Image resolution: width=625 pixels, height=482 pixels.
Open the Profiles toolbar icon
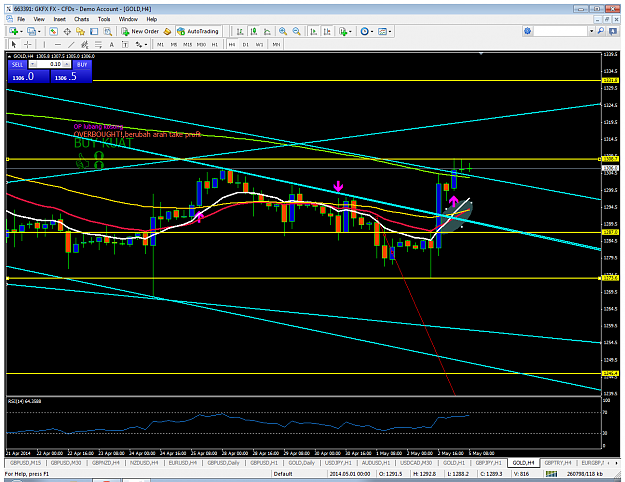tap(31, 31)
